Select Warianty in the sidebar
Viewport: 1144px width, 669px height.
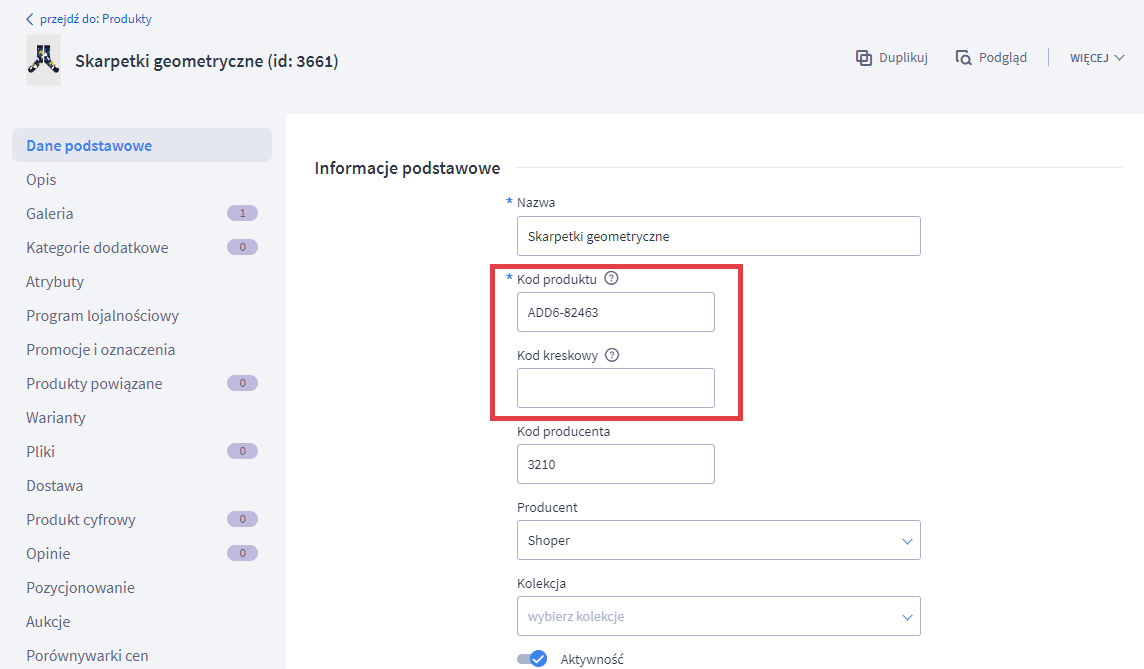point(56,418)
